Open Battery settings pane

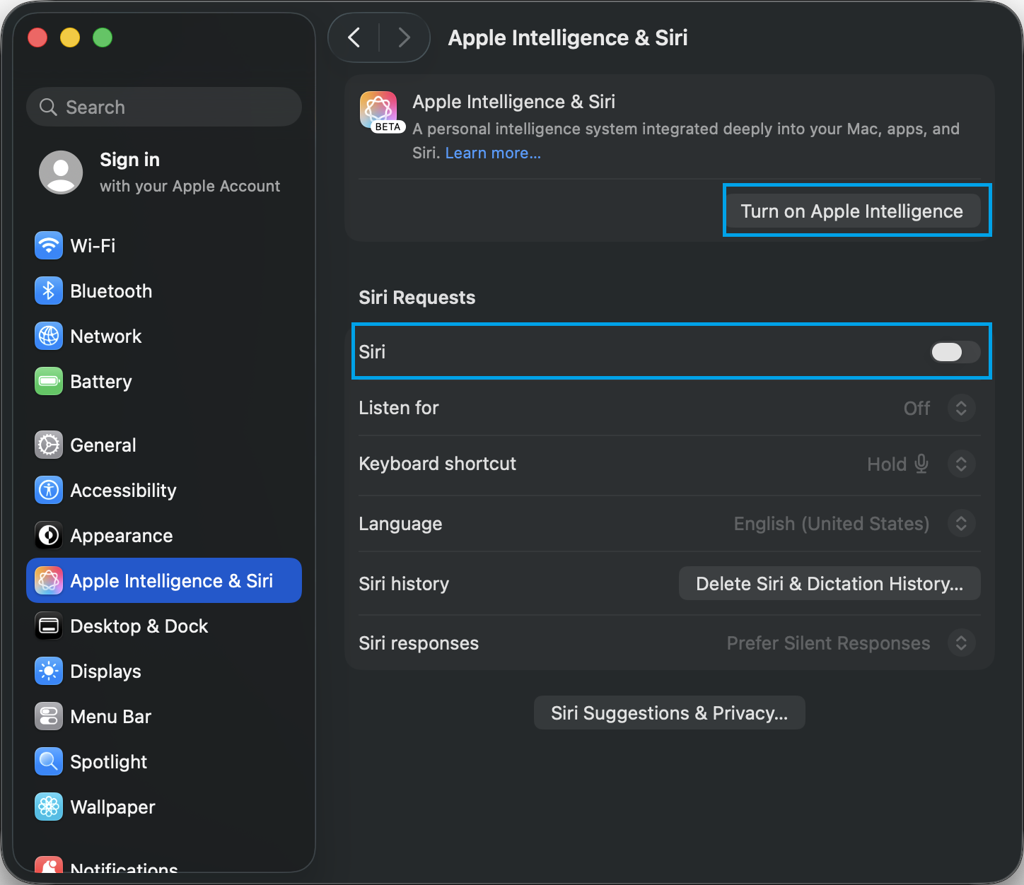tap(164, 381)
